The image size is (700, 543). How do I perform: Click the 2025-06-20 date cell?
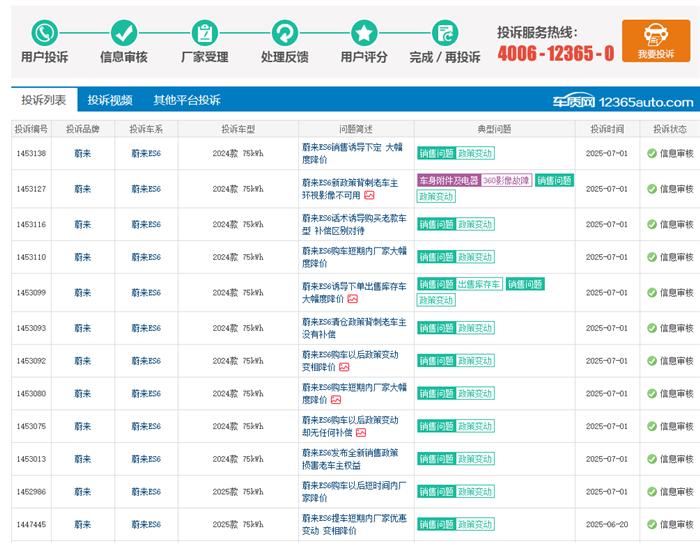click(607, 524)
